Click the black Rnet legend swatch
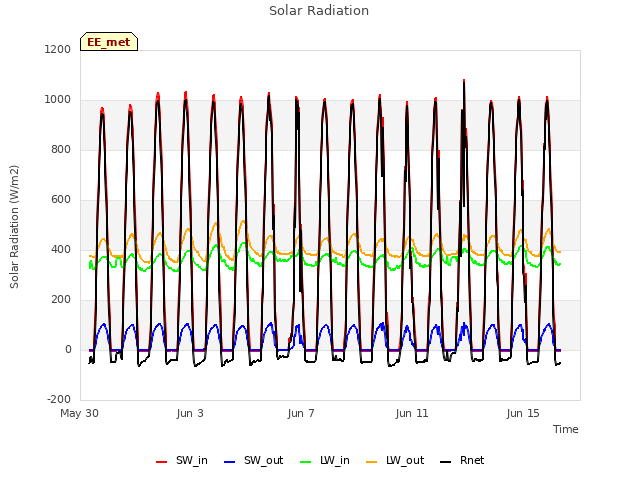This screenshot has height=480, width=640. [446, 462]
